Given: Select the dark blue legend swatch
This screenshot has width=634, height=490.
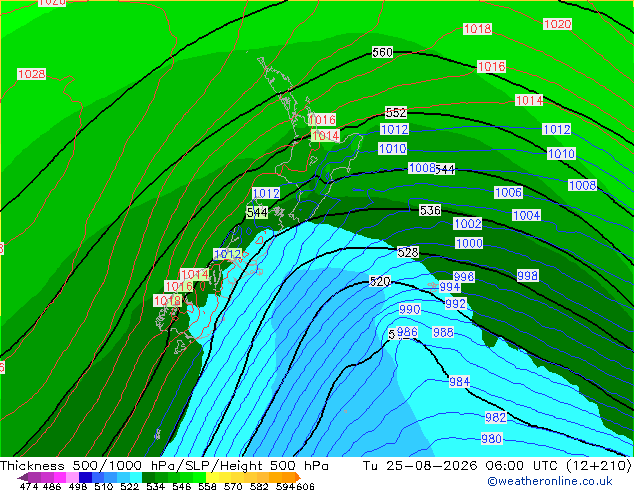Looking at the screenshot, I should 85,477.
